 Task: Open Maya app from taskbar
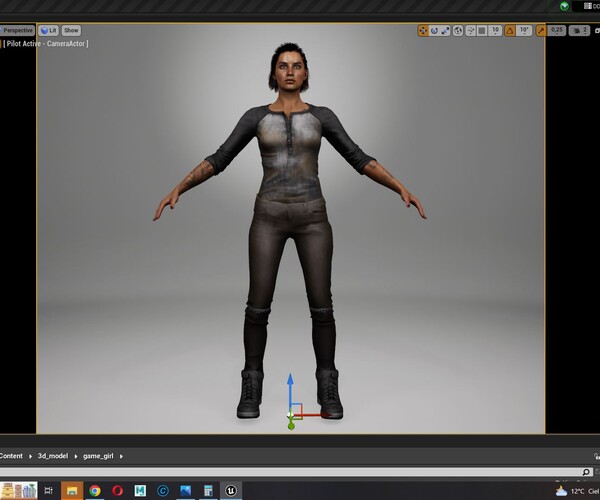140,490
